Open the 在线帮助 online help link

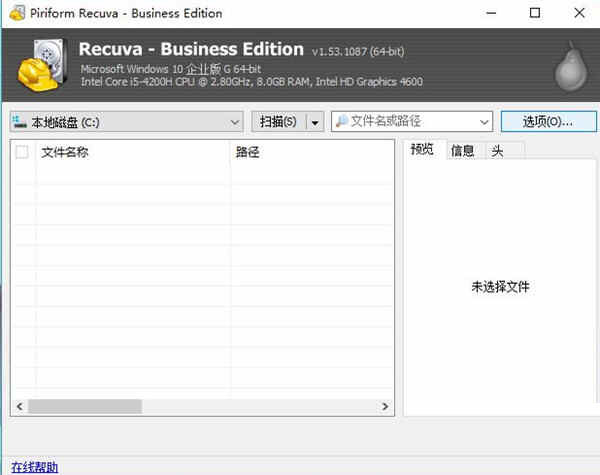[34, 467]
